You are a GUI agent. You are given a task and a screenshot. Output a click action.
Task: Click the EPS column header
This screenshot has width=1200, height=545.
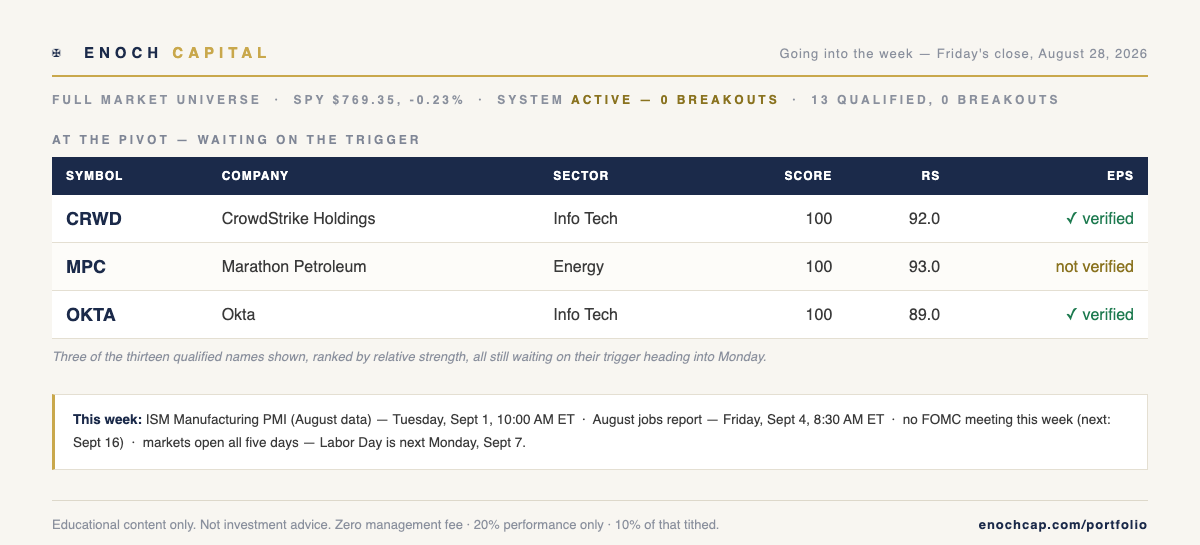1121,176
